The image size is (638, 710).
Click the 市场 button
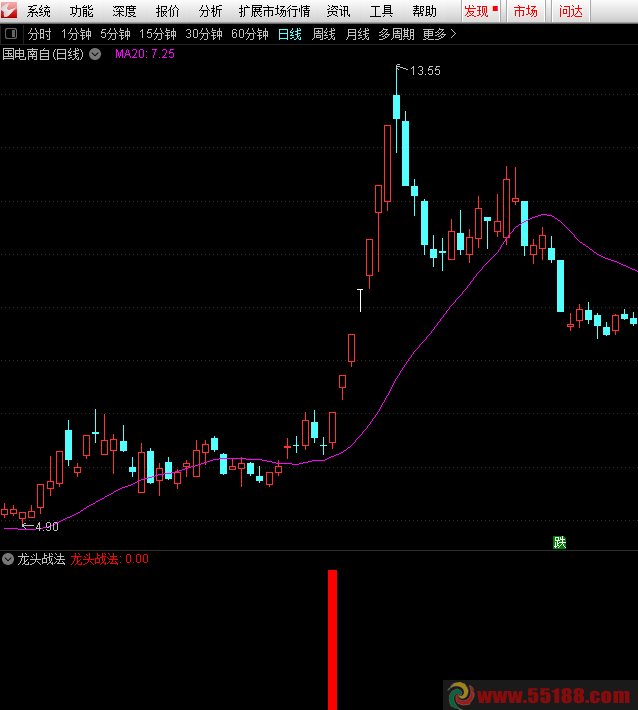point(525,12)
